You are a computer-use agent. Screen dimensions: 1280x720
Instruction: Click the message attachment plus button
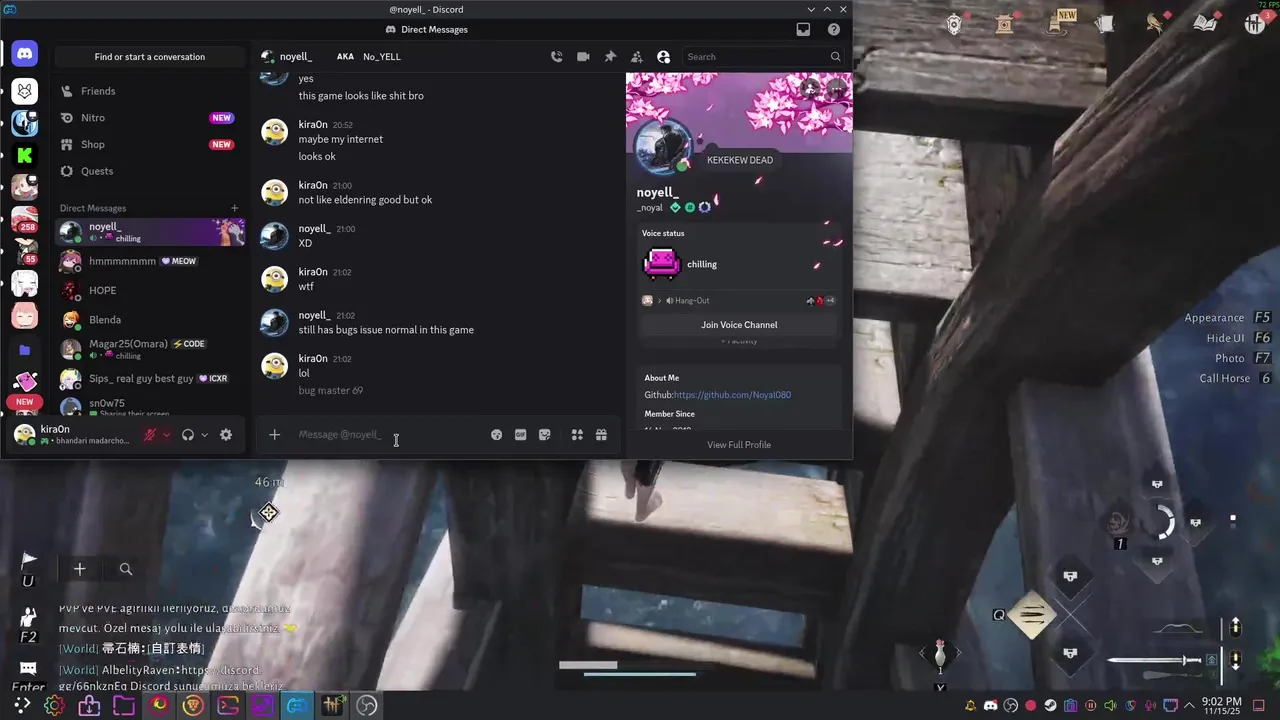click(x=274, y=434)
